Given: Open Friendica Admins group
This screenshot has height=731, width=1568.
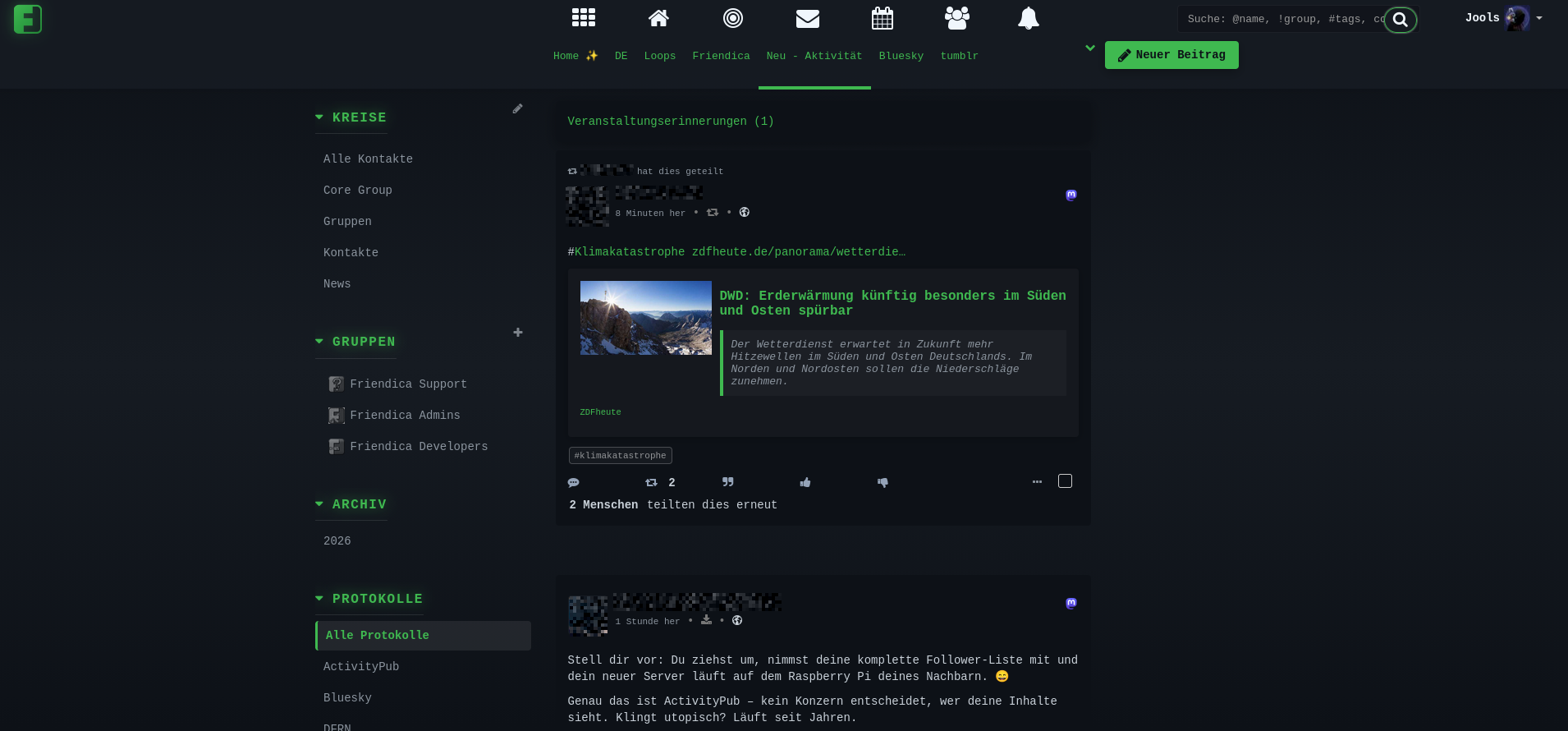Looking at the screenshot, I should point(394,416).
